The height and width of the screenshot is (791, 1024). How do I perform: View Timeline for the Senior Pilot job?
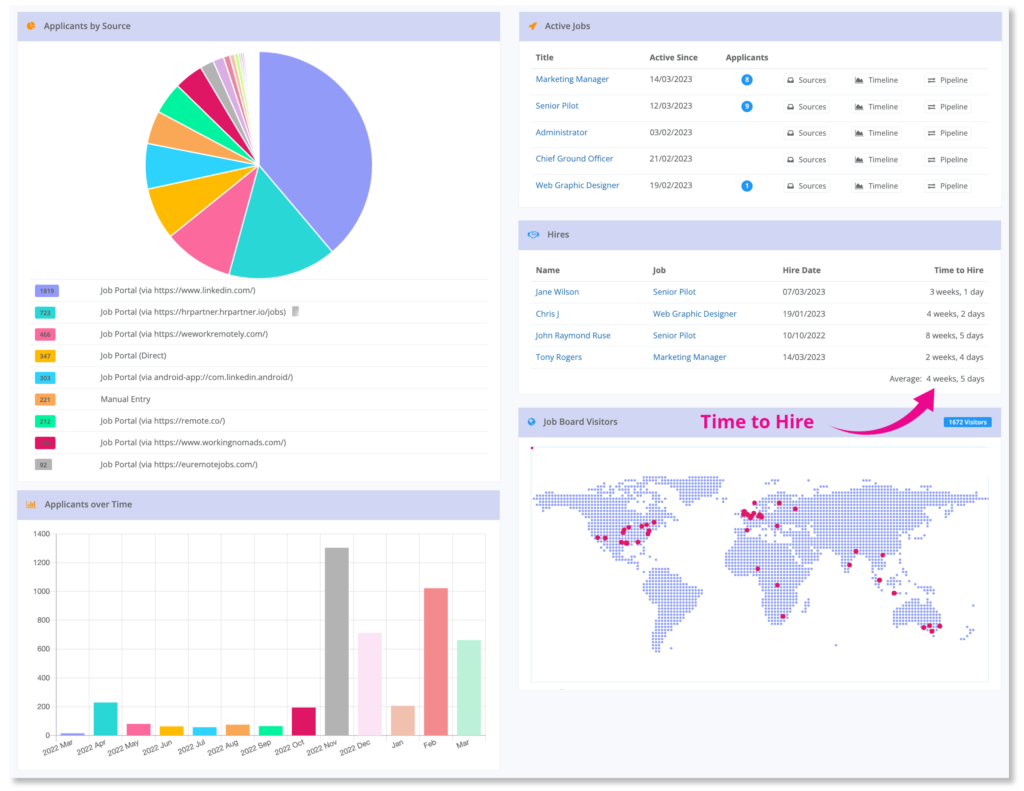(876, 106)
